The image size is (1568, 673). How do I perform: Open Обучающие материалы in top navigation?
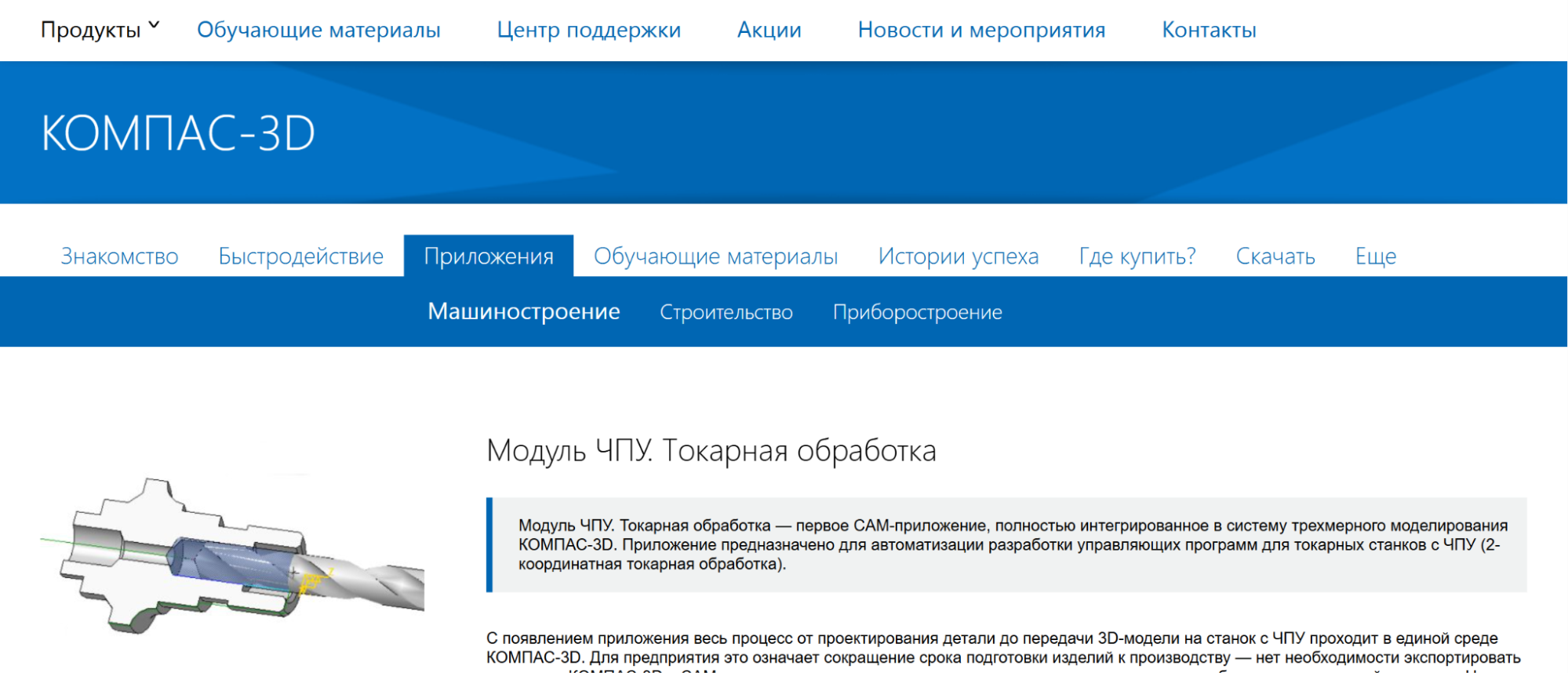pos(318,30)
